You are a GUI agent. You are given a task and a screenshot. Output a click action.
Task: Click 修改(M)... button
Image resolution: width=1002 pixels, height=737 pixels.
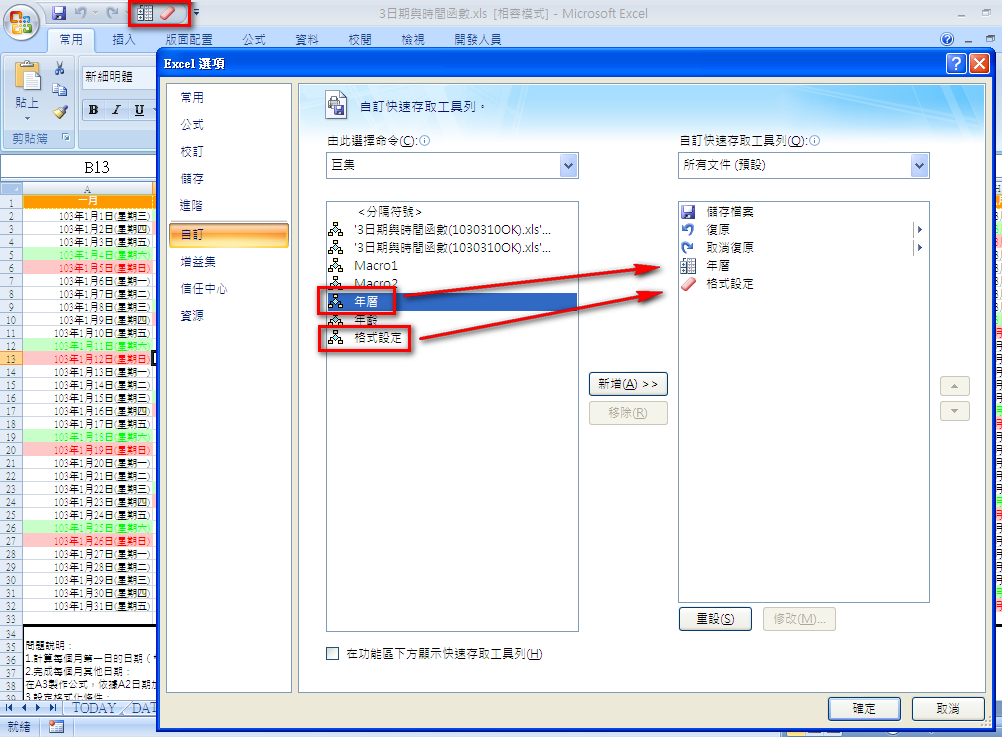[x=799, y=619]
